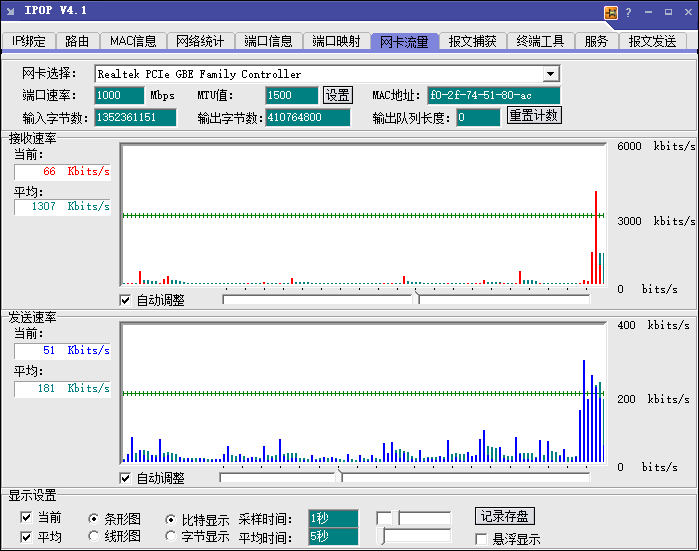Click the 记录存盘 button
The width and height of the screenshot is (699, 551).
pyautogui.click(x=505, y=516)
